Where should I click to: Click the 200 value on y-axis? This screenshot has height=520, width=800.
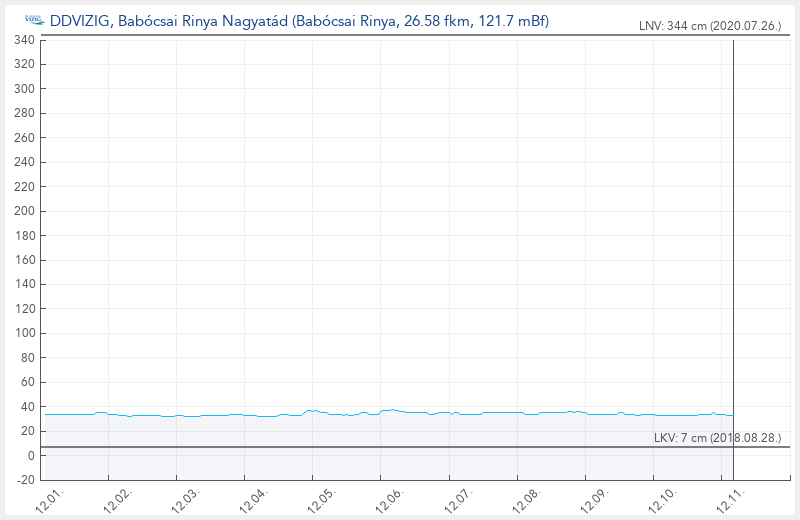pyautogui.click(x=25, y=211)
